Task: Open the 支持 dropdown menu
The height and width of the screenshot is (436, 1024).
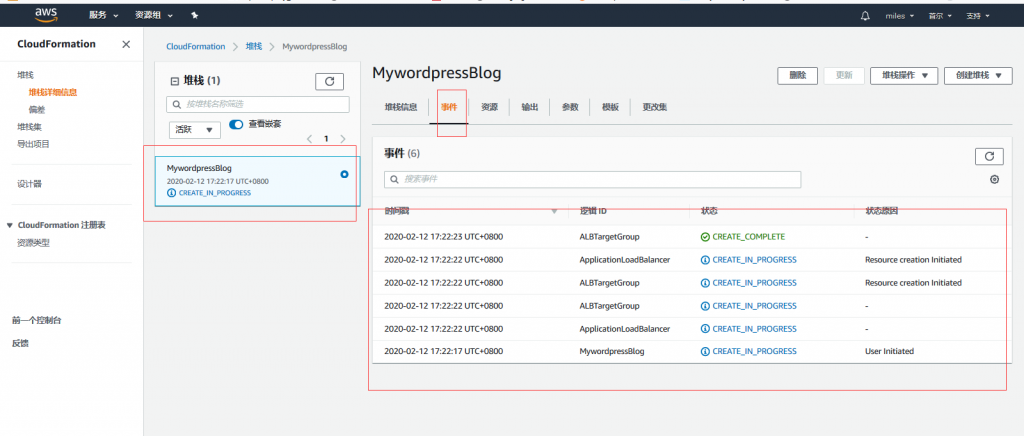Action: [x=978, y=16]
